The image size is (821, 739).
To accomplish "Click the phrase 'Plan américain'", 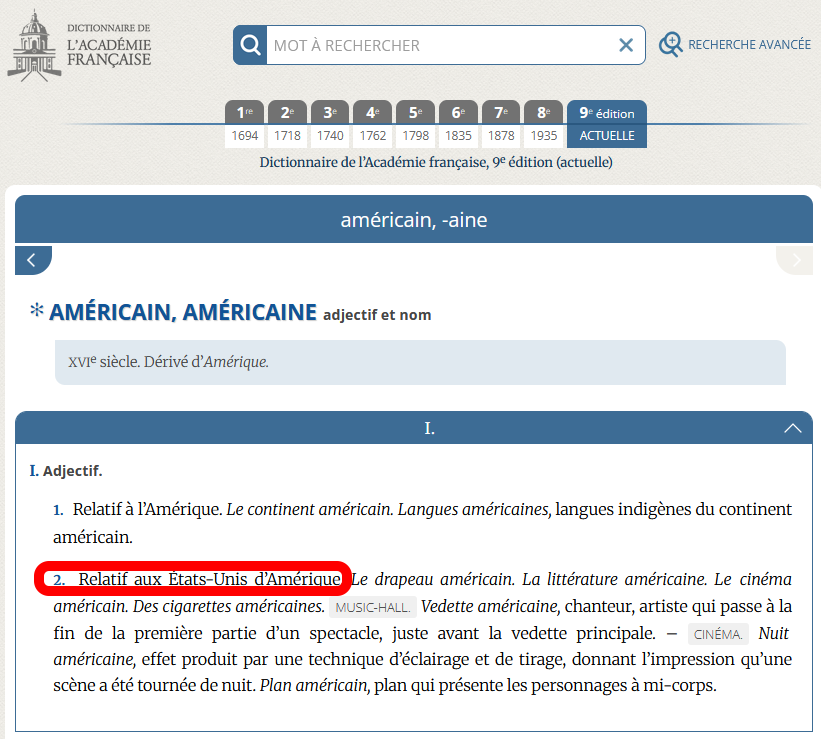I will (x=315, y=685).
